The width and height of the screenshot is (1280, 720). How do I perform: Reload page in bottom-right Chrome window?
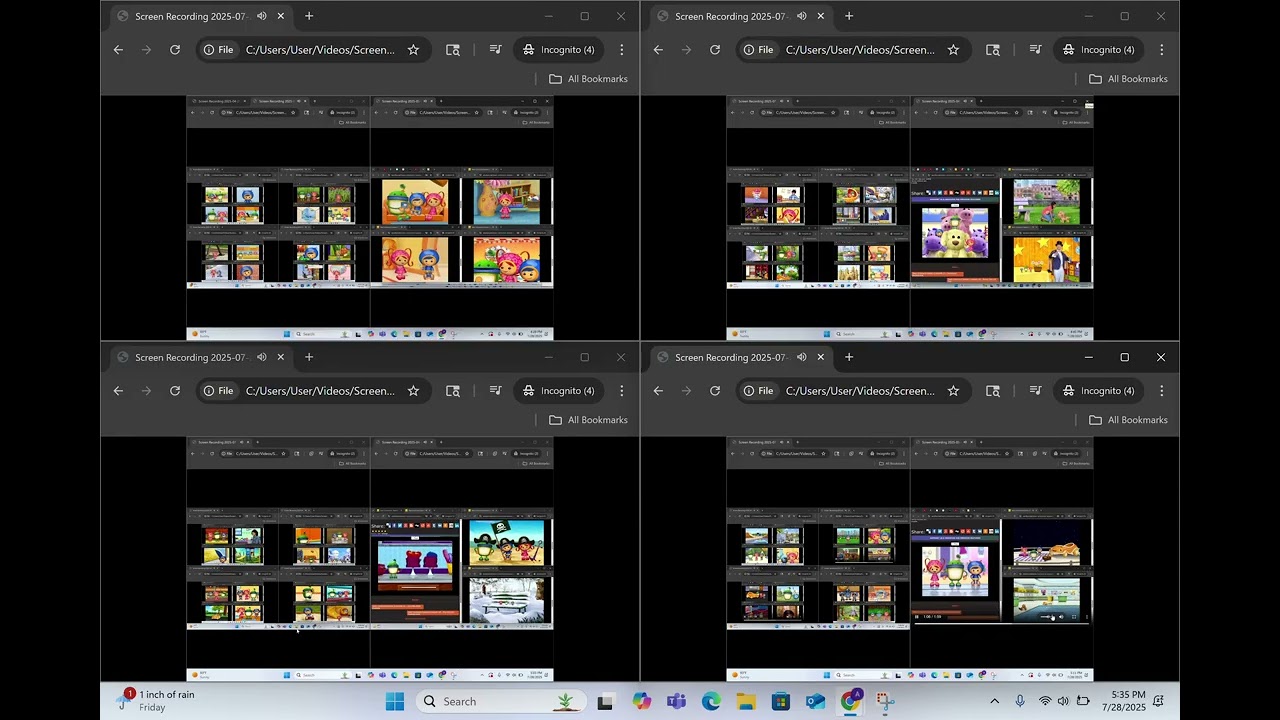(x=715, y=391)
